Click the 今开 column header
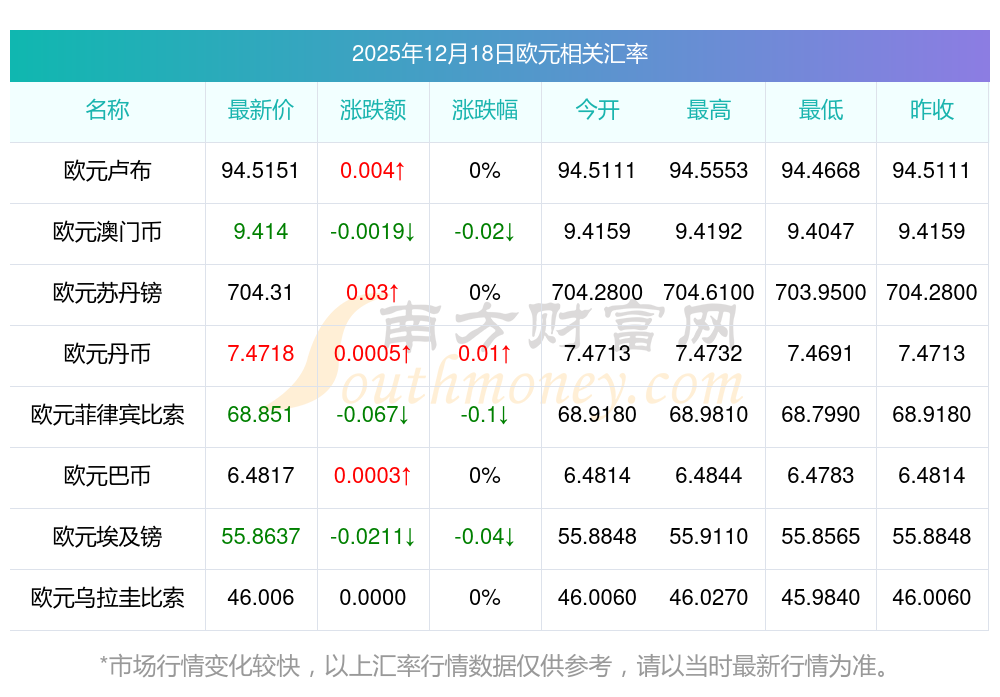1000x697 pixels. [597, 110]
